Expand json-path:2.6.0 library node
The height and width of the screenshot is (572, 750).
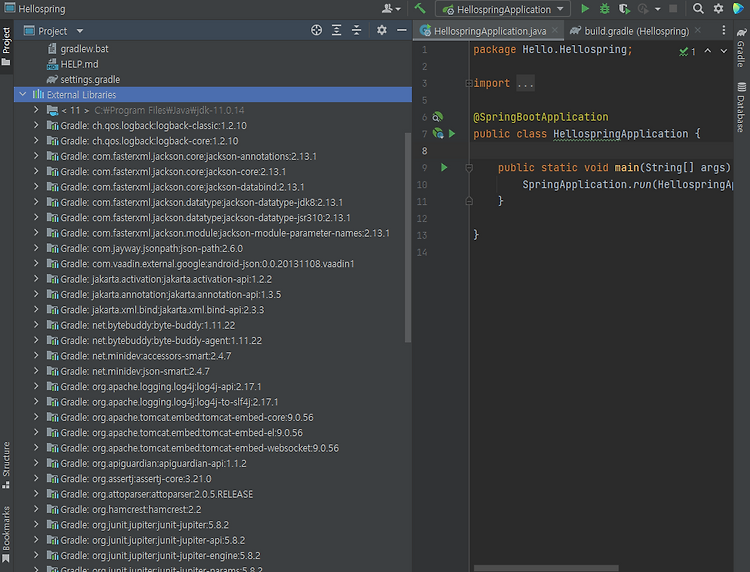[36, 248]
